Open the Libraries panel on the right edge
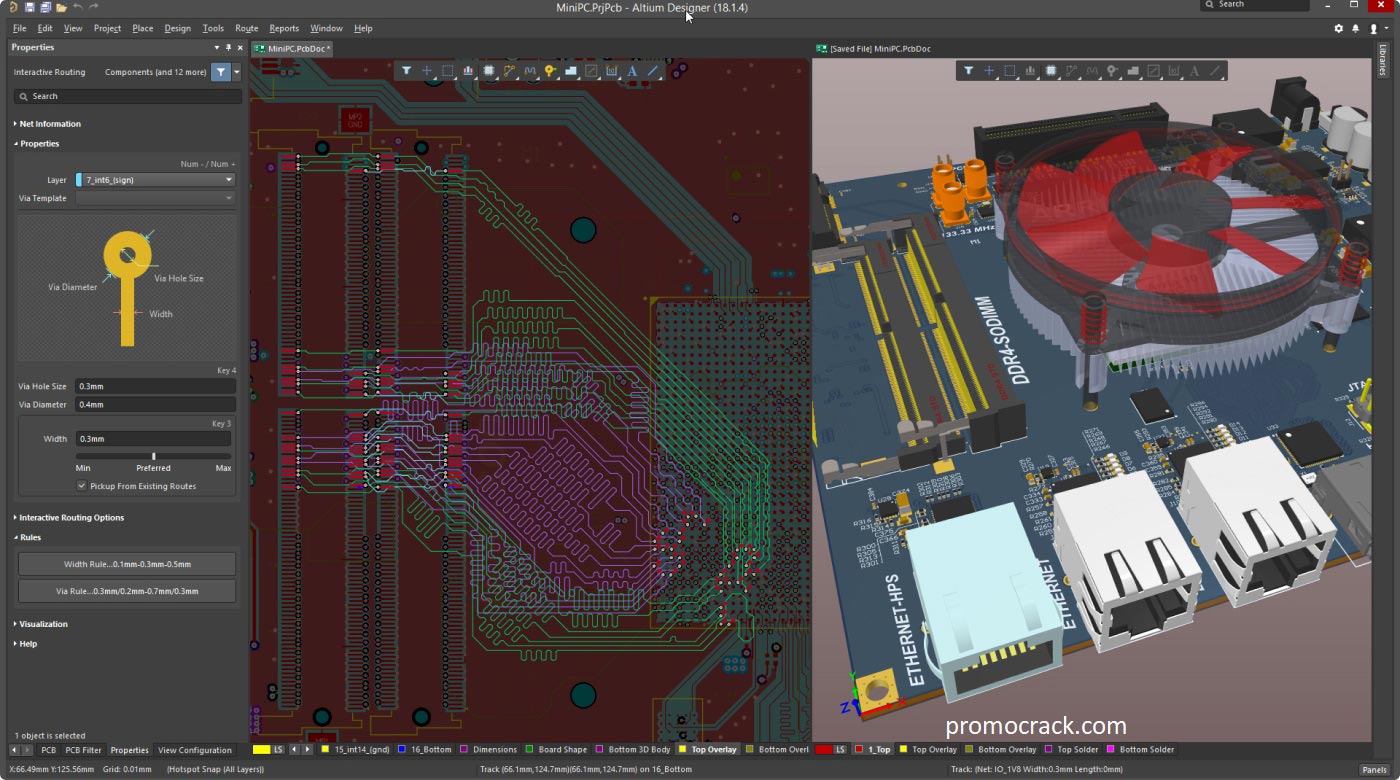This screenshot has width=1400, height=780. click(x=1387, y=62)
